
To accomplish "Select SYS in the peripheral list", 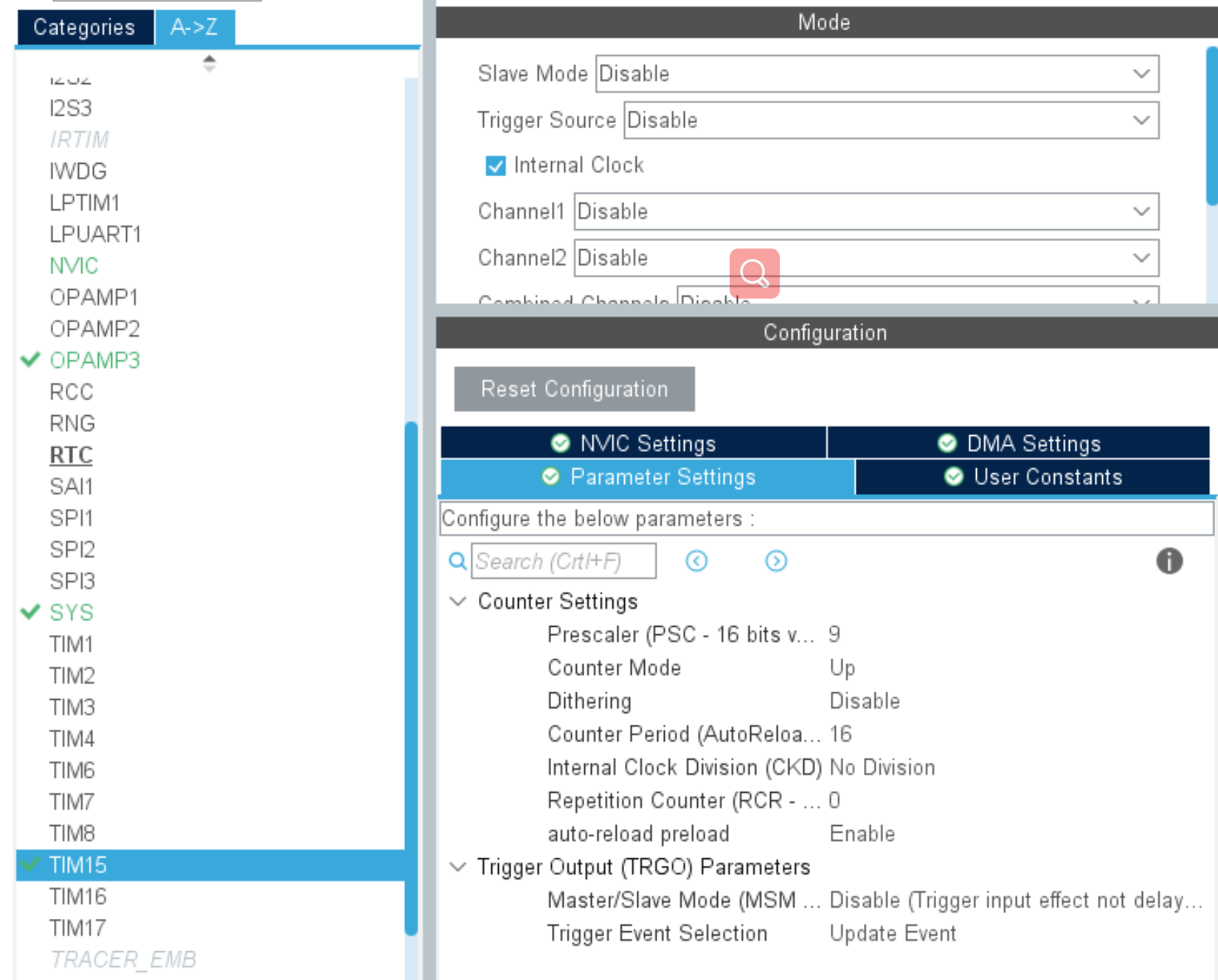I will (x=71, y=613).
